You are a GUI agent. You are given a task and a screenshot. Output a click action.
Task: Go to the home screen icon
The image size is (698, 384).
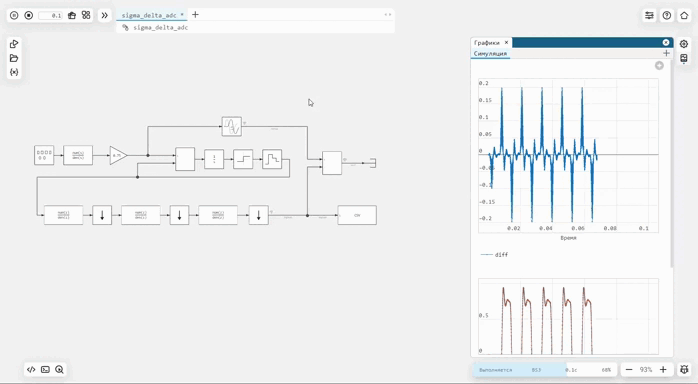point(684,16)
